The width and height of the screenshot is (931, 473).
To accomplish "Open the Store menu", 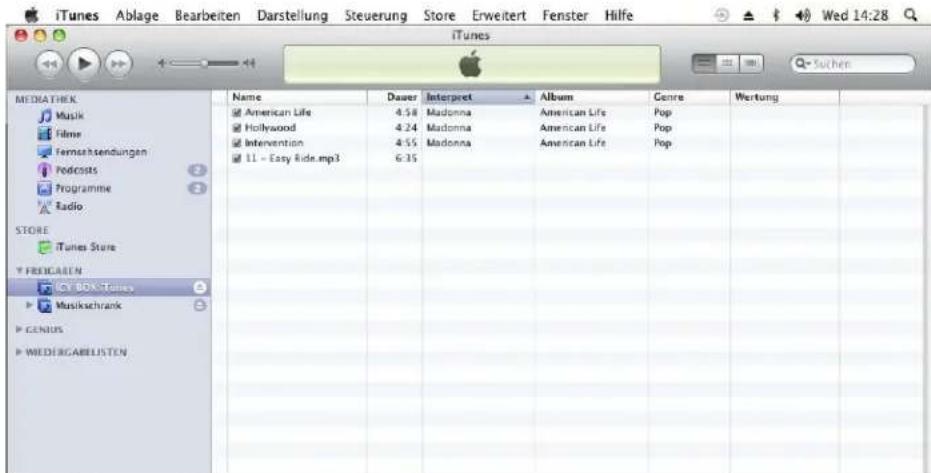I will [x=439, y=16].
